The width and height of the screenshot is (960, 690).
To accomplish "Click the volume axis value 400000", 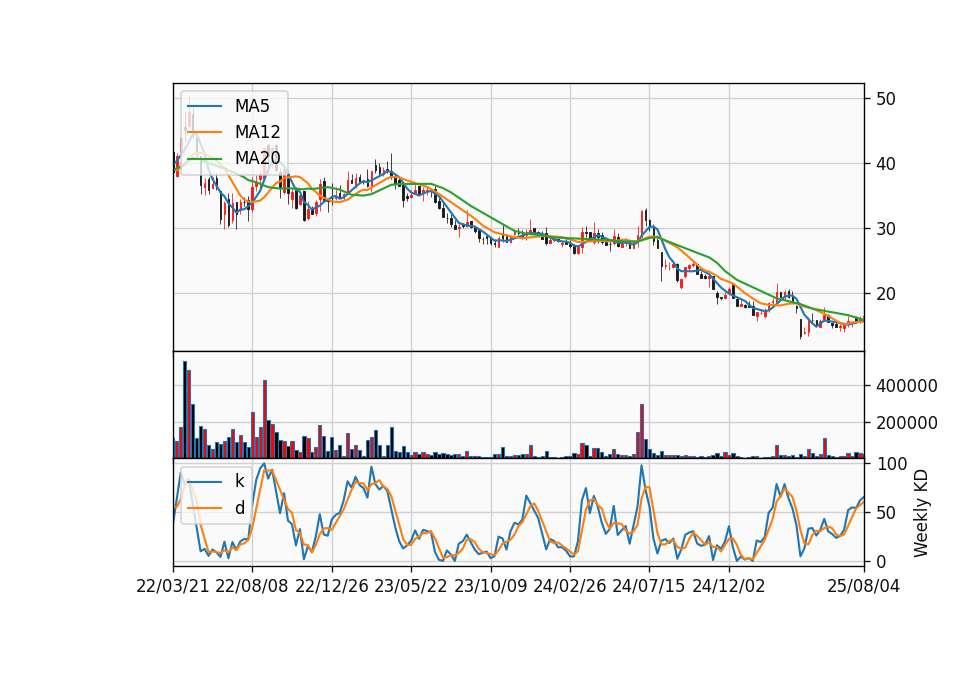I will tap(907, 386).
